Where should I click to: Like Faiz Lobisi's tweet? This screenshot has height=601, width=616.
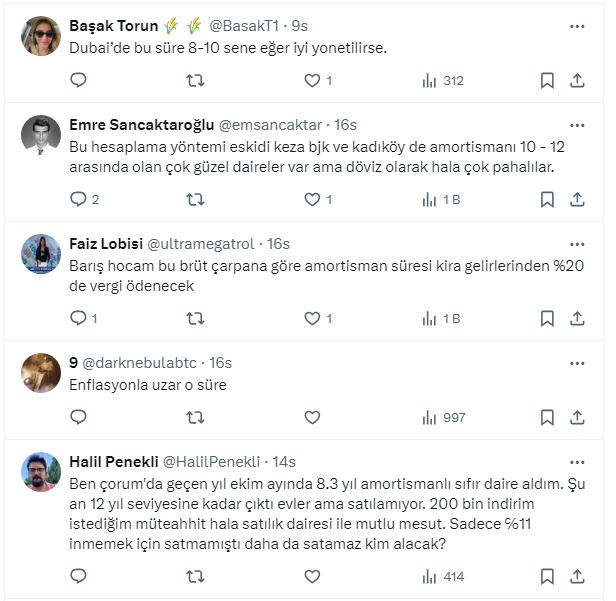point(313,318)
